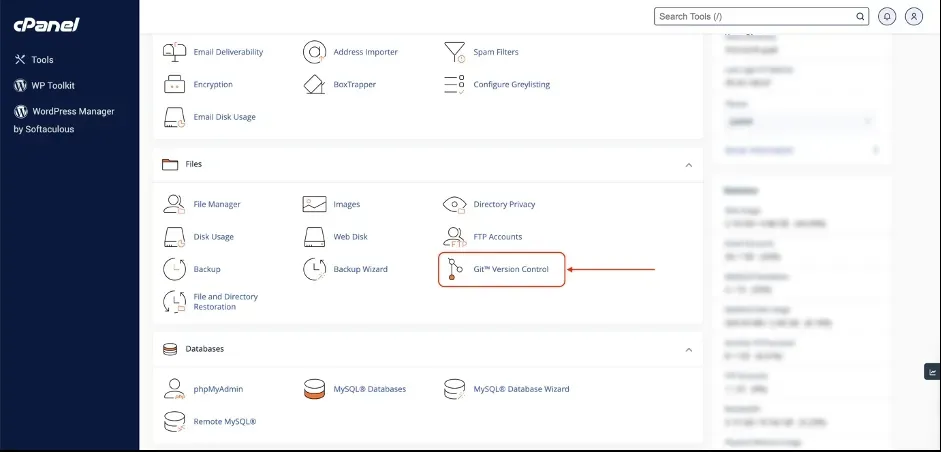Open the Backup Wizard link
941x452 pixels.
[360, 269]
